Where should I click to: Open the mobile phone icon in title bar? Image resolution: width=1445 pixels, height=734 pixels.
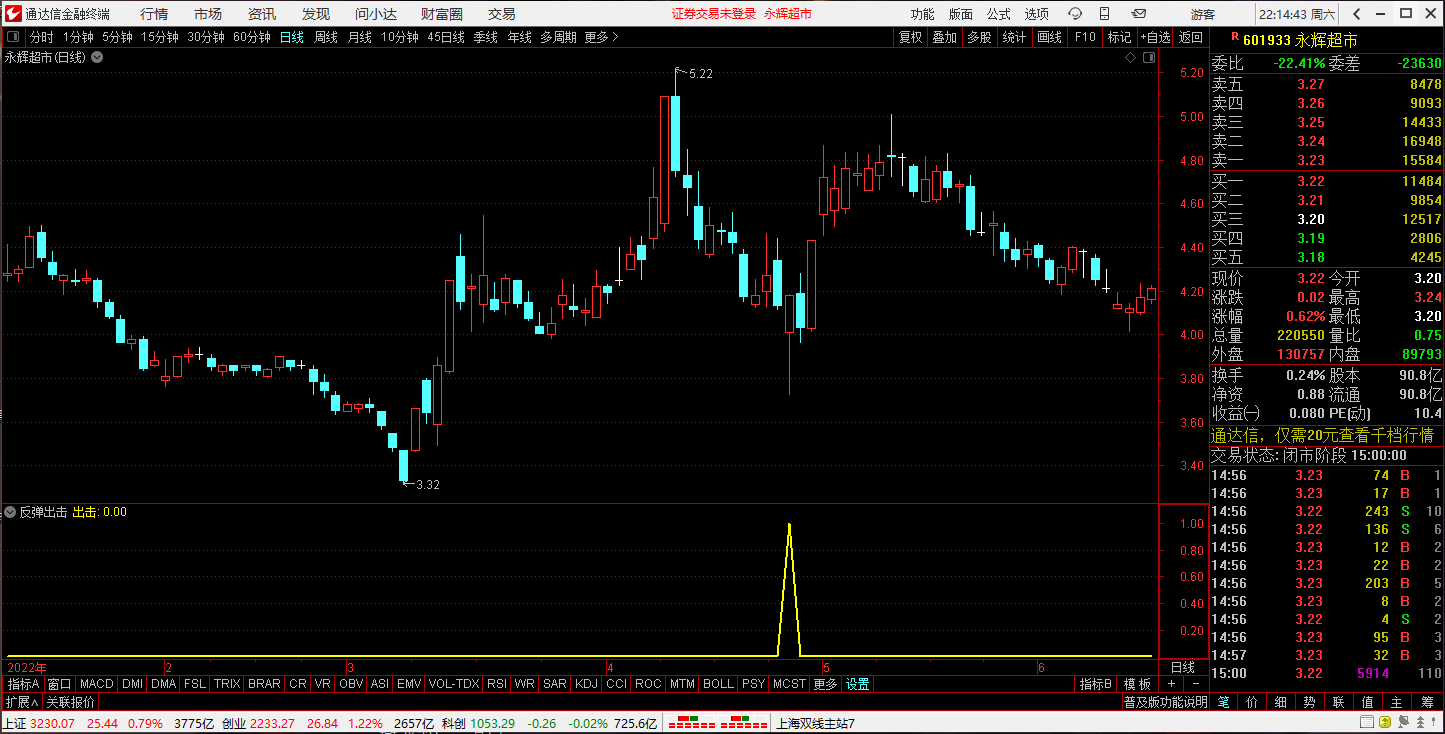[1104, 14]
